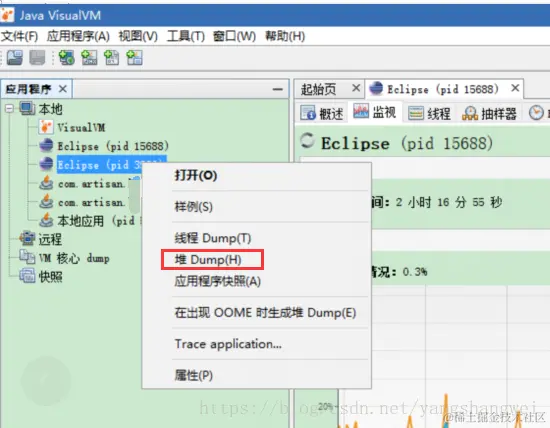Switch to Eclipse (pid 15688) tab
The height and width of the screenshot is (428, 550).
tap(442, 89)
